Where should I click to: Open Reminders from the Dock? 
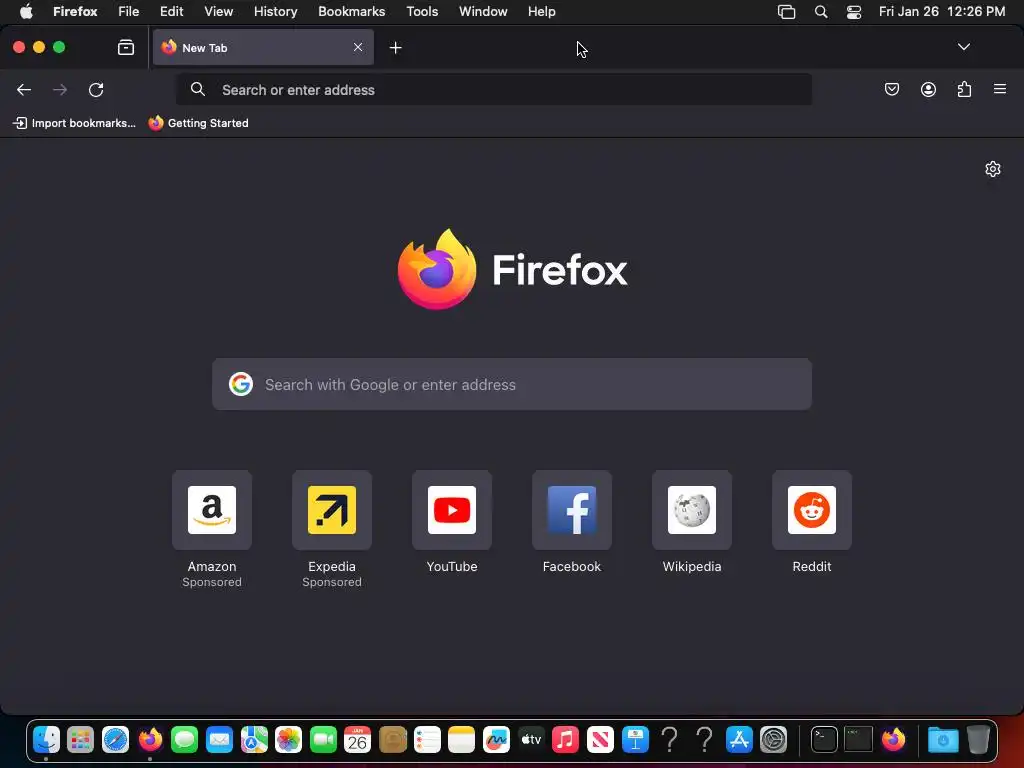pos(427,740)
